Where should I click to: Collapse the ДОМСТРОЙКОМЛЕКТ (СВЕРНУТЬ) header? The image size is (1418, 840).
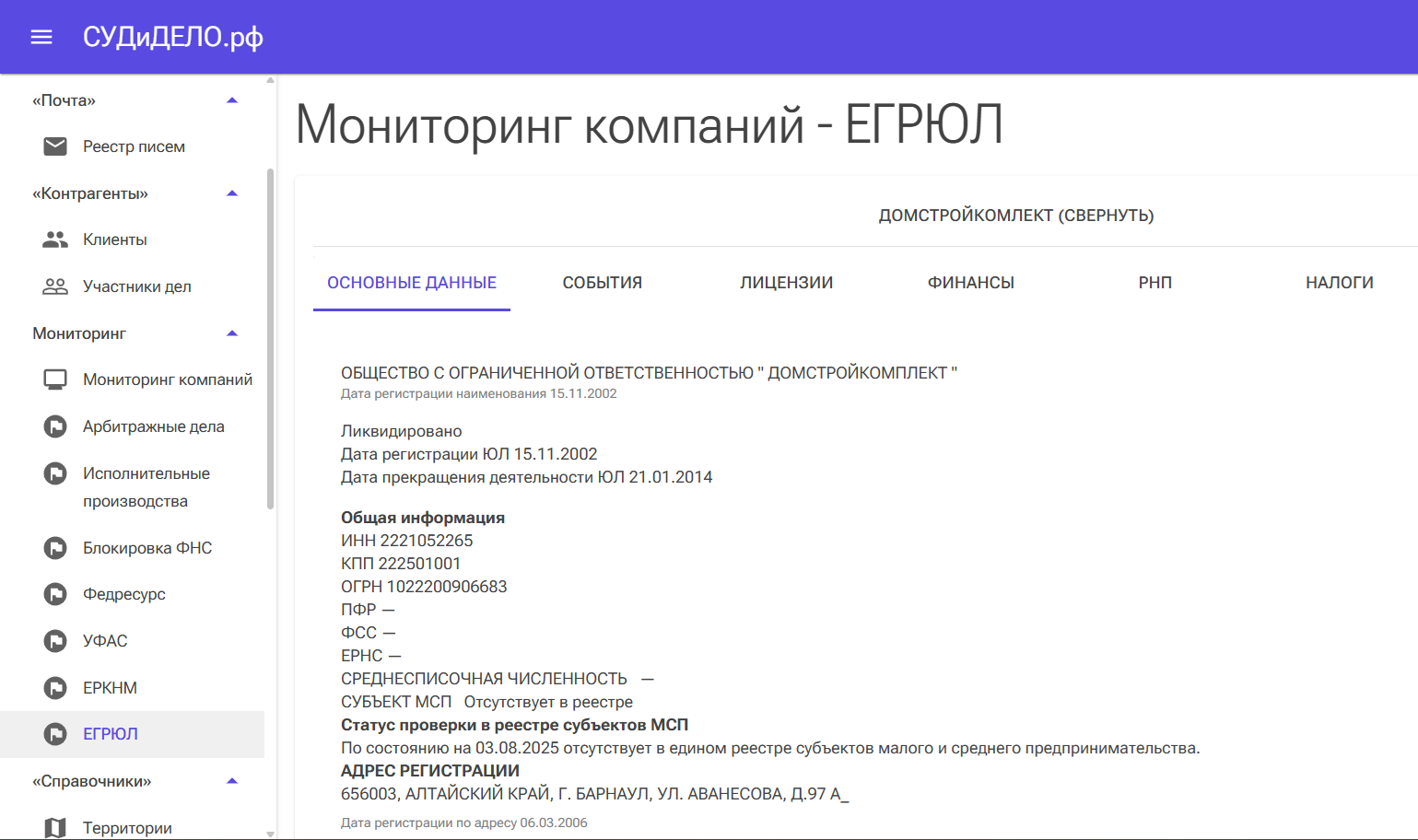coord(1015,216)
